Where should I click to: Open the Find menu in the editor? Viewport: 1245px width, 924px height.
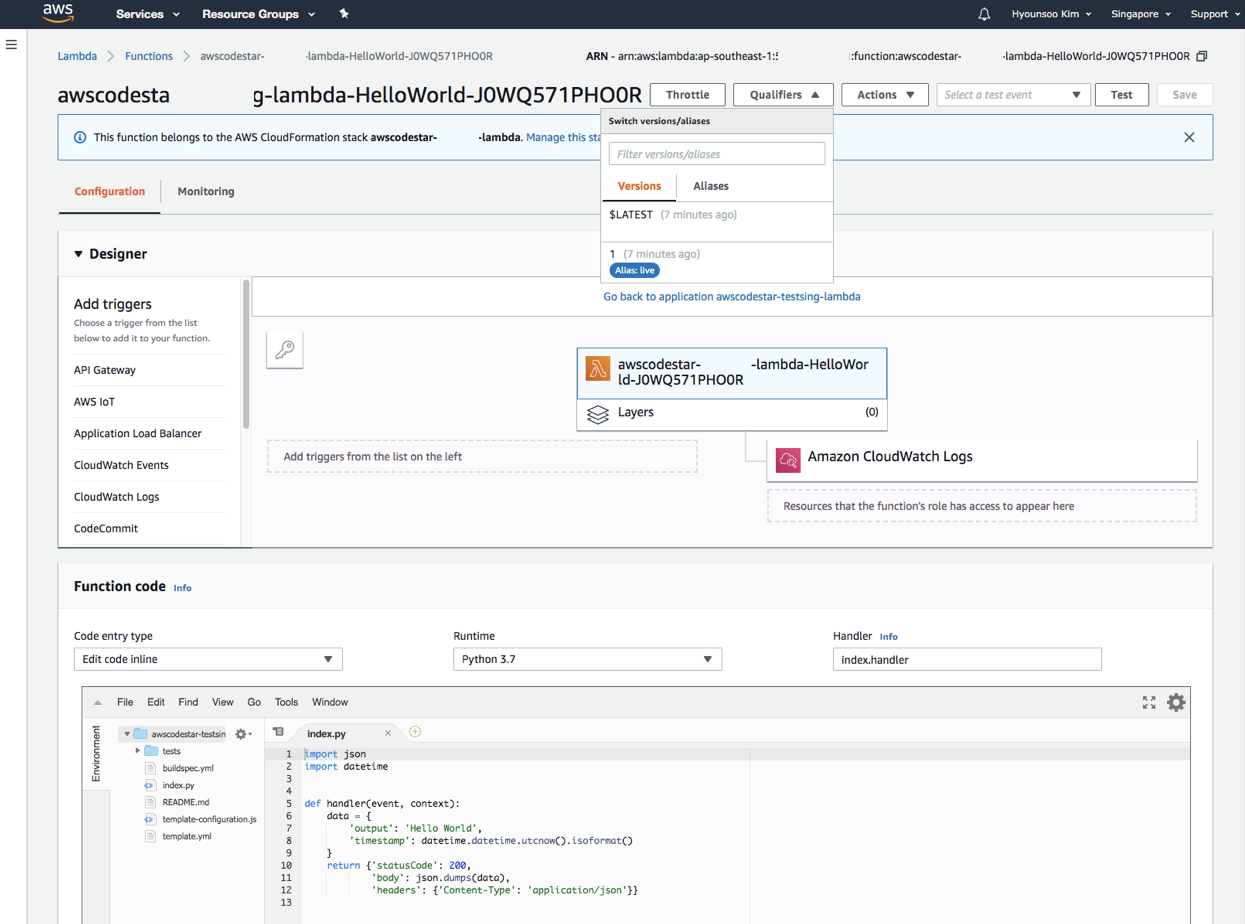(188, 702)
